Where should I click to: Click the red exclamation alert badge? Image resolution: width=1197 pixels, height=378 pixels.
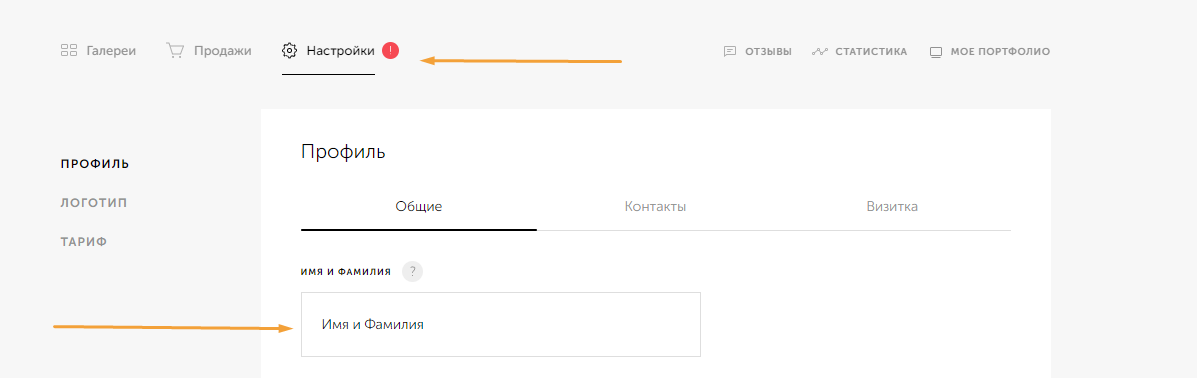pyautogui.click(x=390, y=50)
